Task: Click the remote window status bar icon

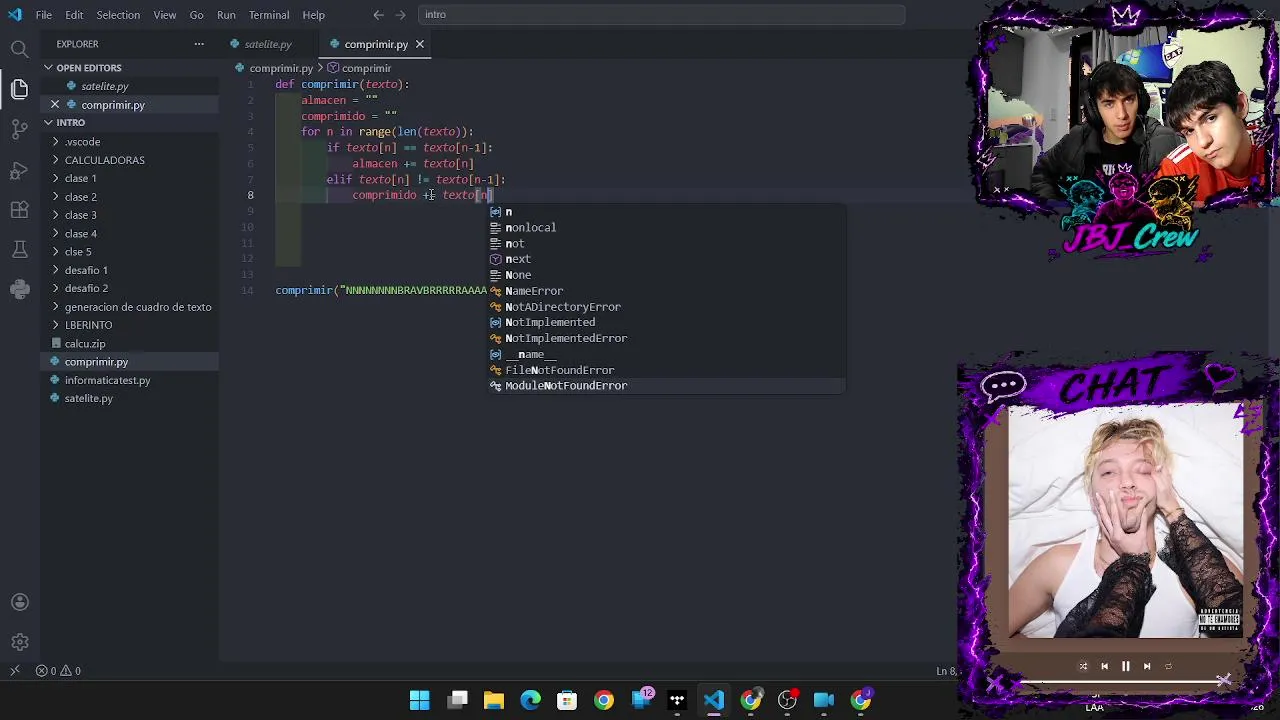Action: [14, 671]
